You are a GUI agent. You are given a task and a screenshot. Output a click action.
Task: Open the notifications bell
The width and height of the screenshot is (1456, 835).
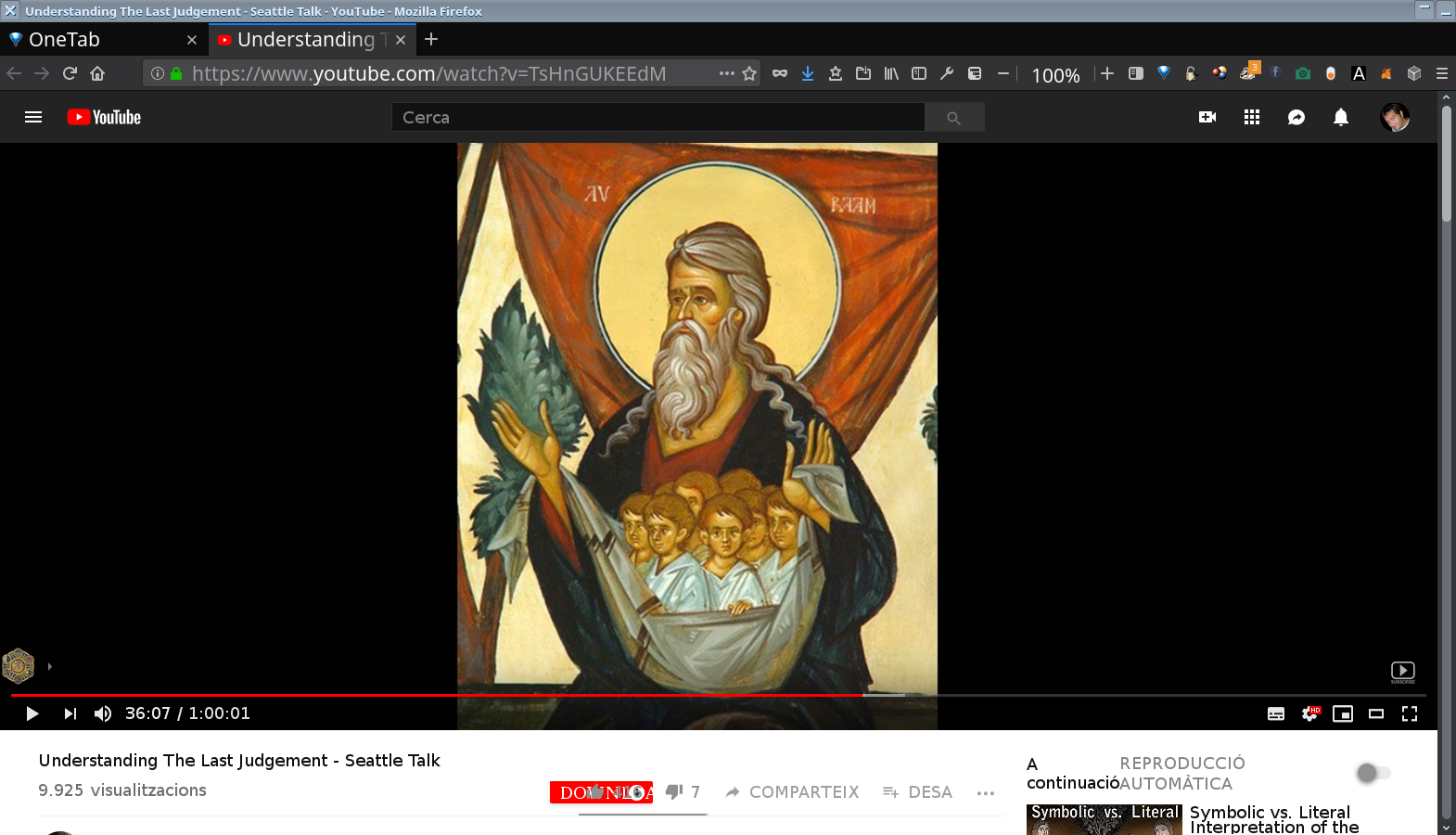[1341, 117]
